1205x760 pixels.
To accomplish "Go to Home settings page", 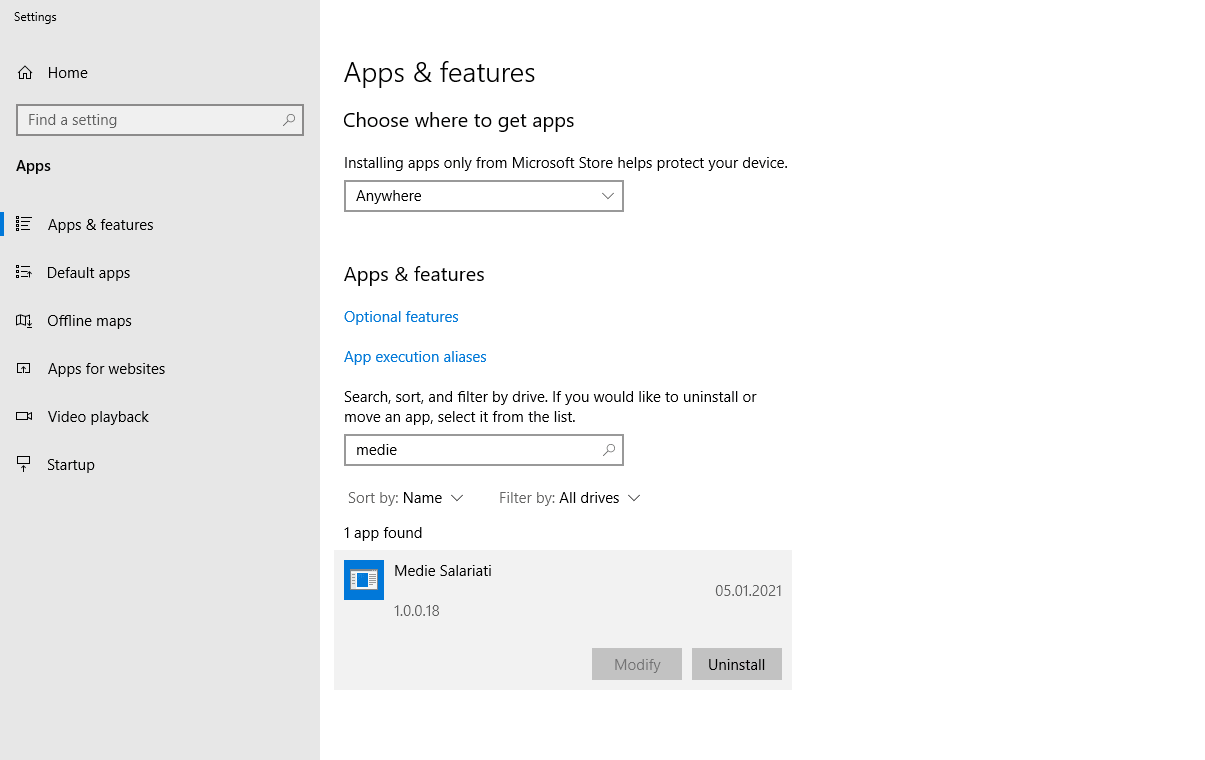I will coord(160,72).
